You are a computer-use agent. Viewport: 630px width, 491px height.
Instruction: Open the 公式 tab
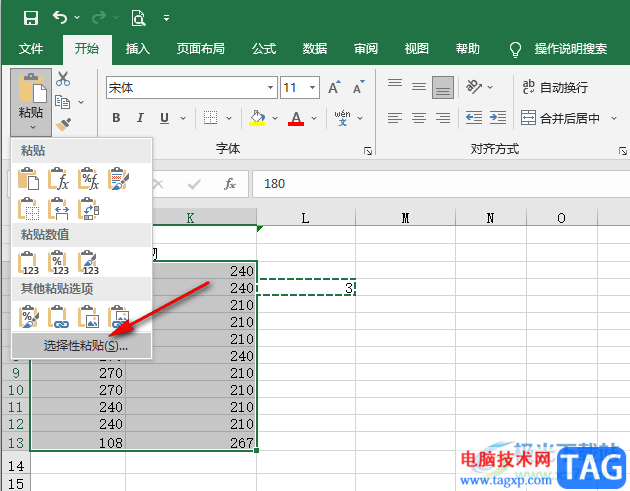coord(264,49)
